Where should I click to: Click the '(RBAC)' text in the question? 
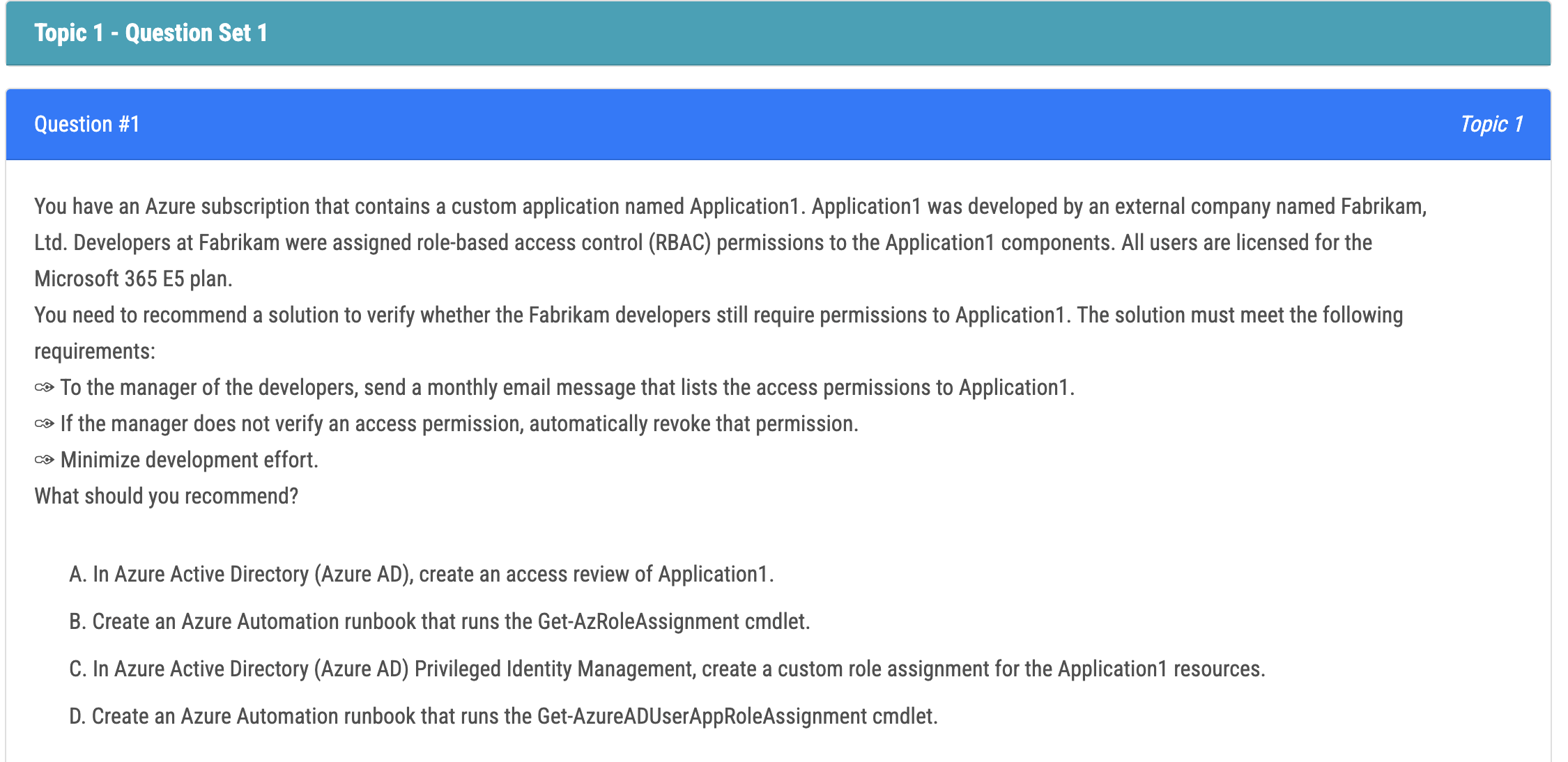click(x=679, y=242)
